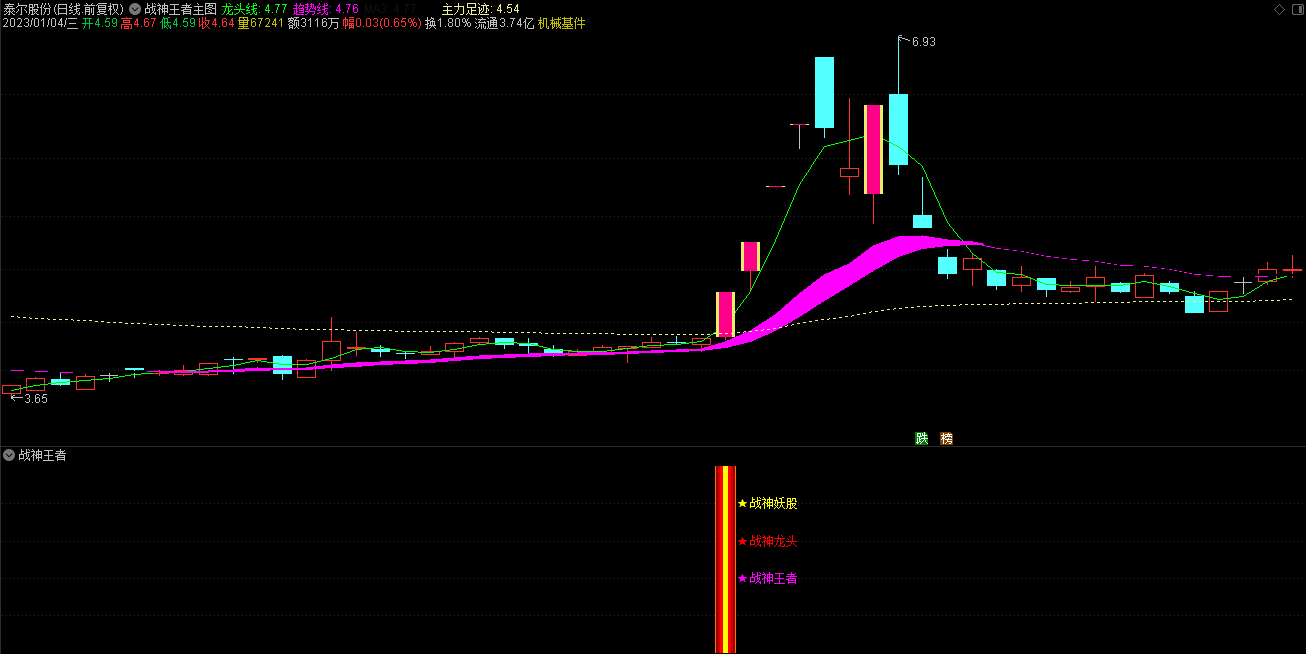The height and width of the screenshot is (654, 1306).
Task: Click the 机械基件 sector link
Action: coord(562,23)
